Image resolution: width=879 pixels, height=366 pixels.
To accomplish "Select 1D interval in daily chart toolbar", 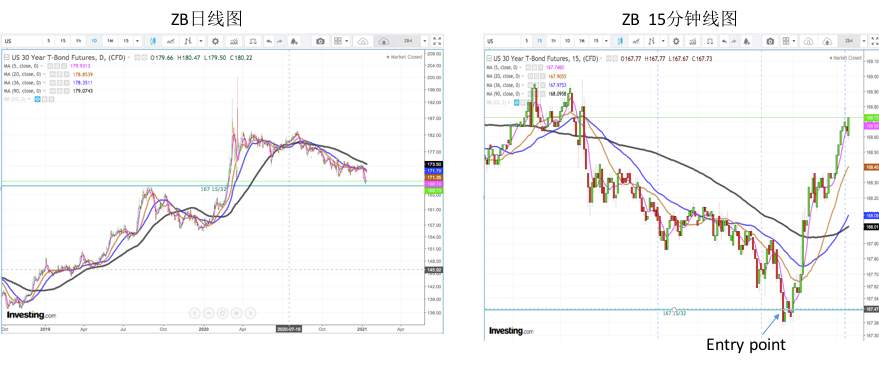I will 94,41.
